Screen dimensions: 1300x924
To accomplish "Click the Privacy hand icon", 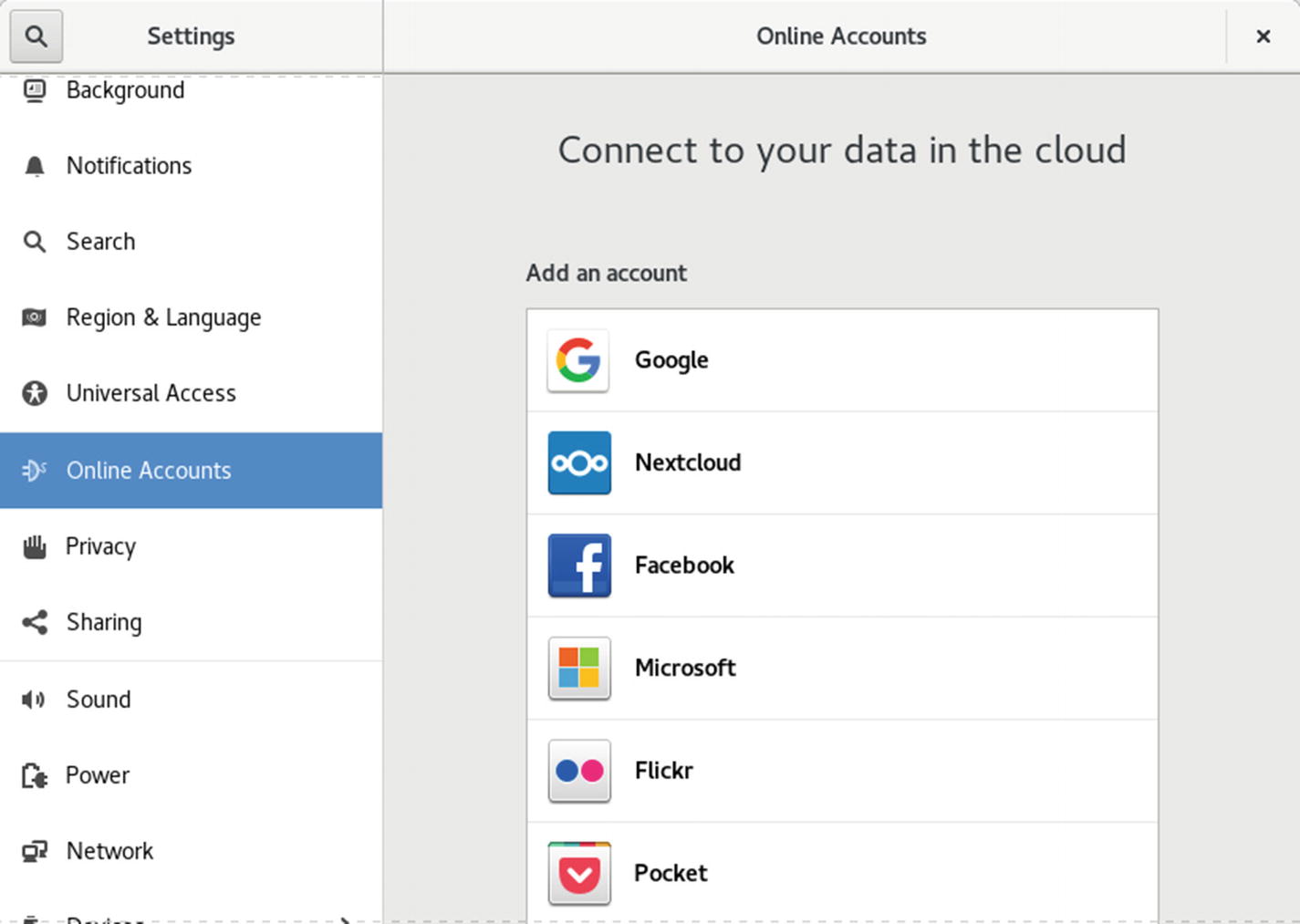I will [35, 546].
